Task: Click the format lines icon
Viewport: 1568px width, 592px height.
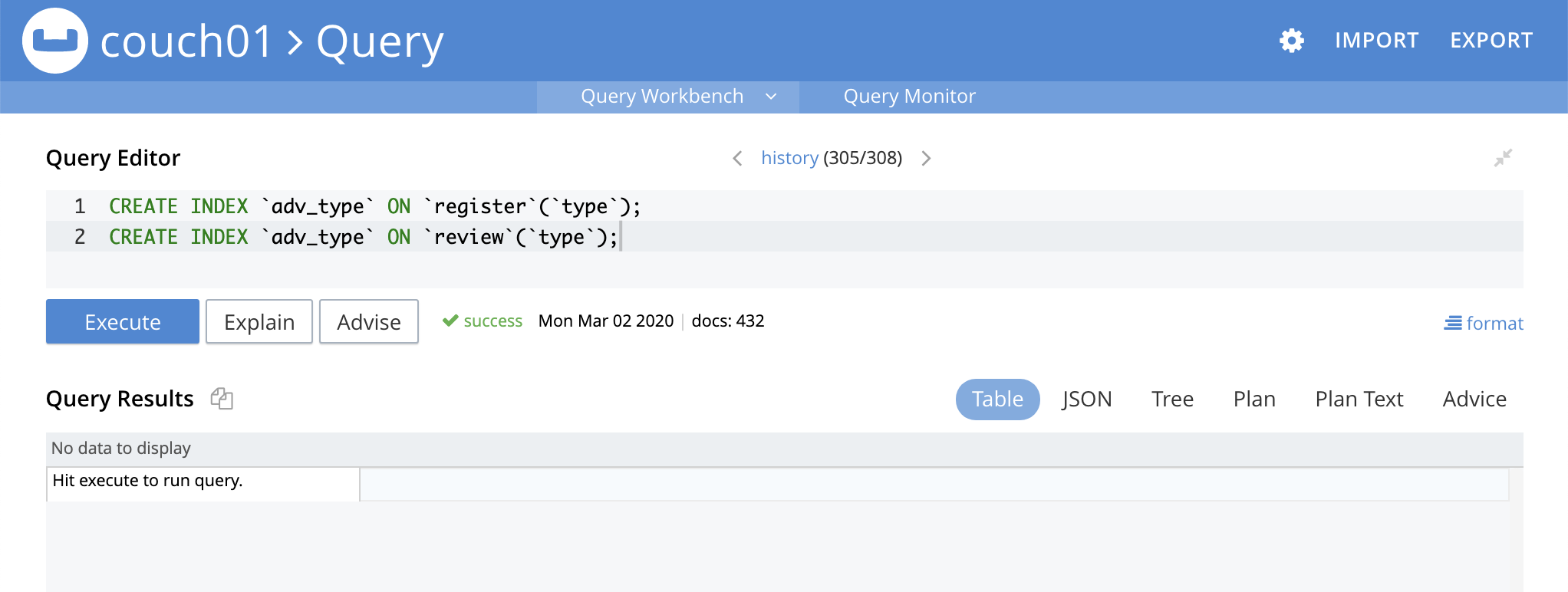Action: tap(1453, 324)
